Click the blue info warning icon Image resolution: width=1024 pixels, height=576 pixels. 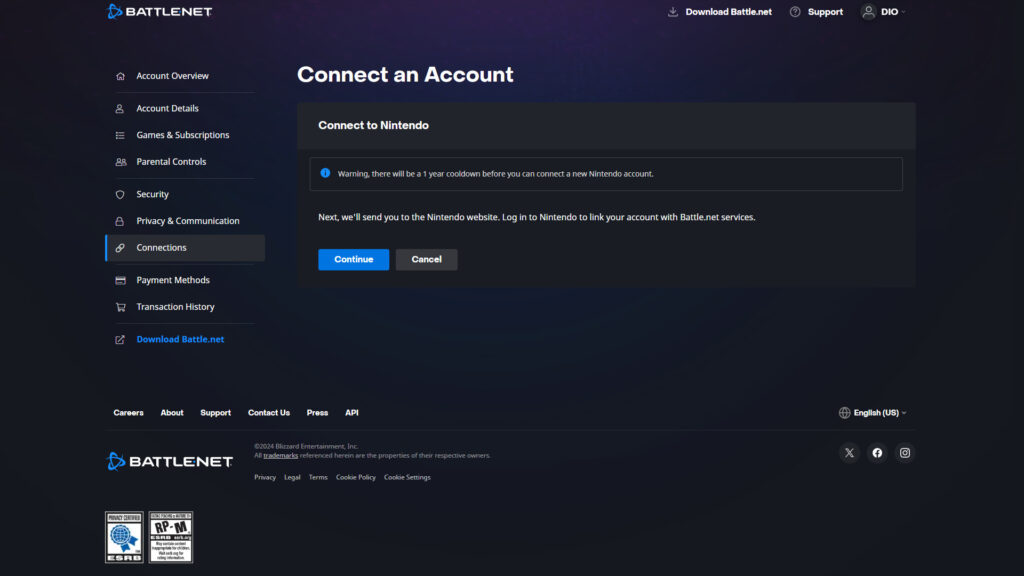point(325,173)
